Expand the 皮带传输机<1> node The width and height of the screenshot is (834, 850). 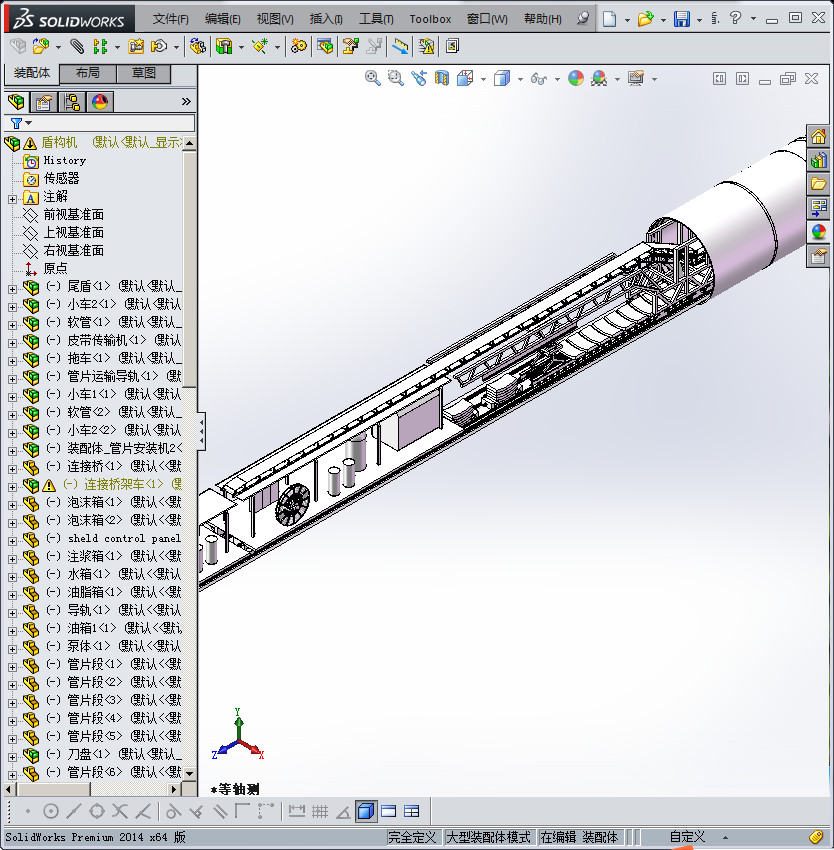[x=12, y=343]
